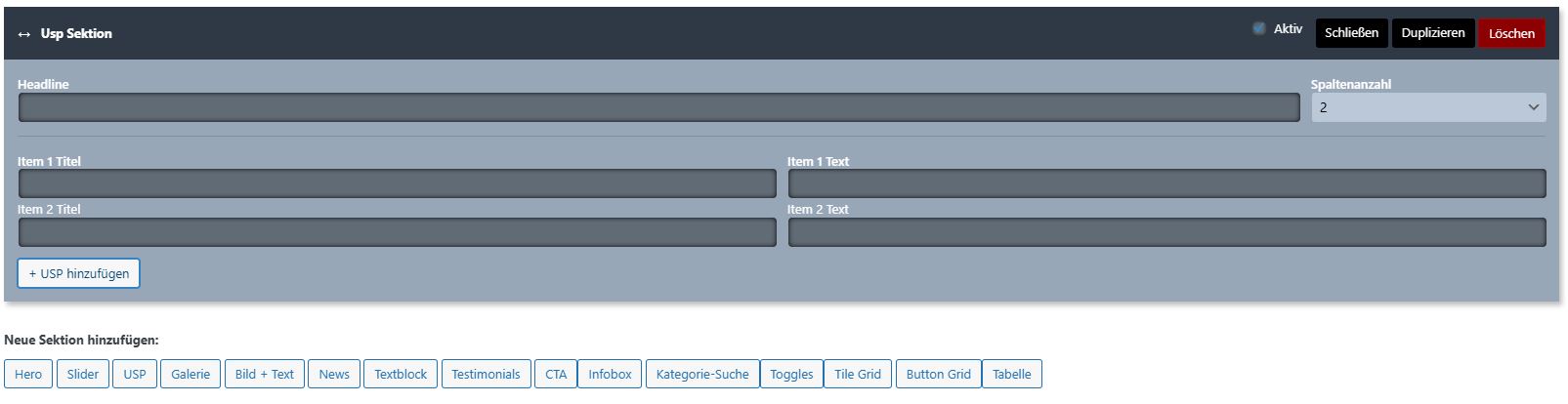Image resolution: width=1568 pixels, height=404 pixels.
Task: Duplicate the section with Duplizieren
Action: 1432,33
